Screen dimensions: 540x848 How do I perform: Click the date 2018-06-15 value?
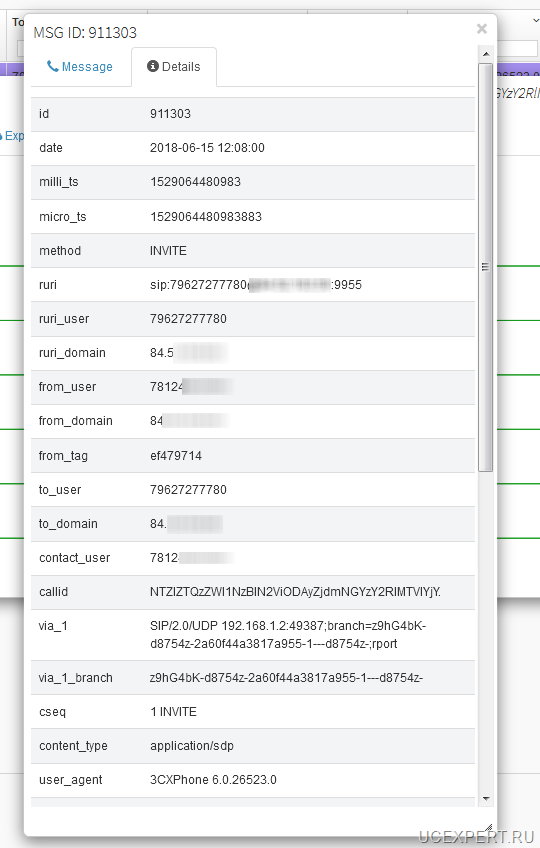coord(207,148)
